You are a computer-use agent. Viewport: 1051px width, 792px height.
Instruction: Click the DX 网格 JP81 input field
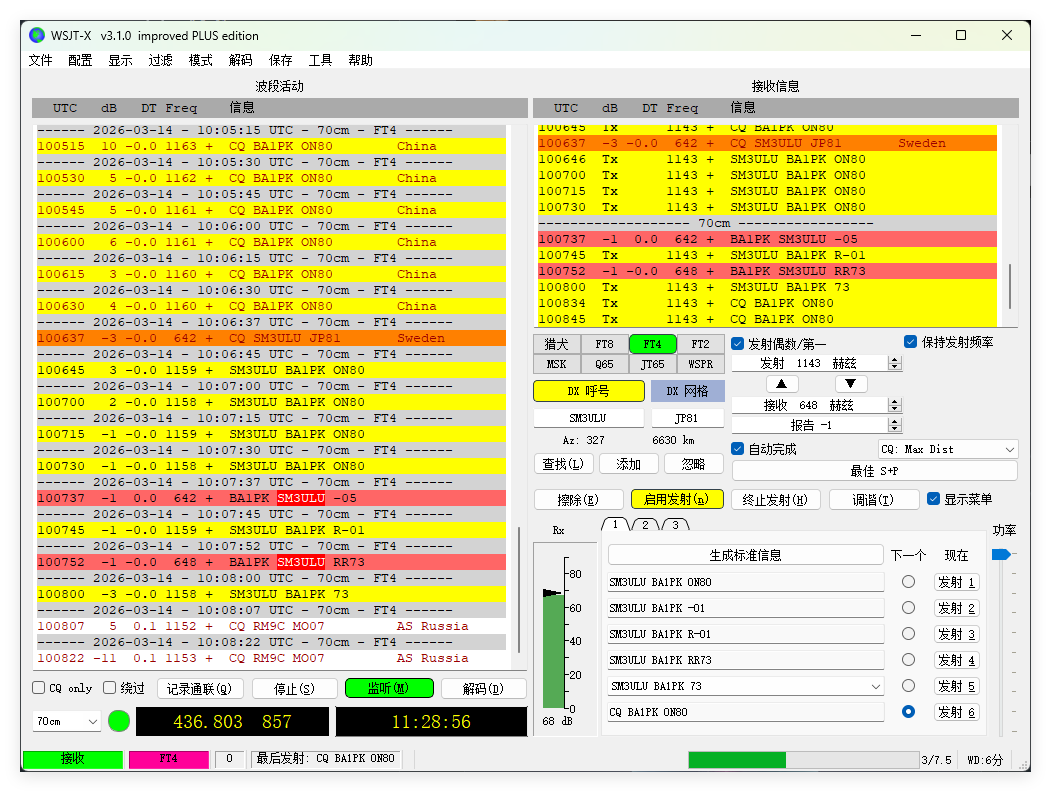point(686,418)
